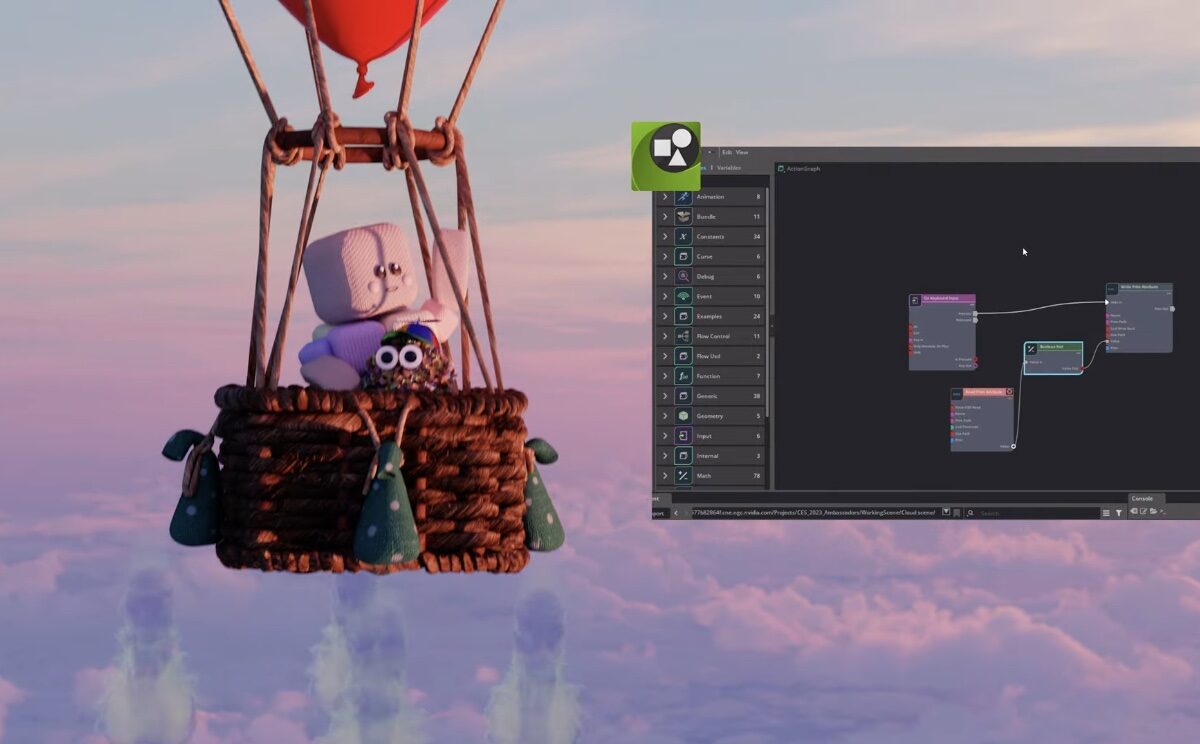Click the Math category icon
This screenshot has width=1200, height=744.
pyautogui.click(x=683, y=476)
